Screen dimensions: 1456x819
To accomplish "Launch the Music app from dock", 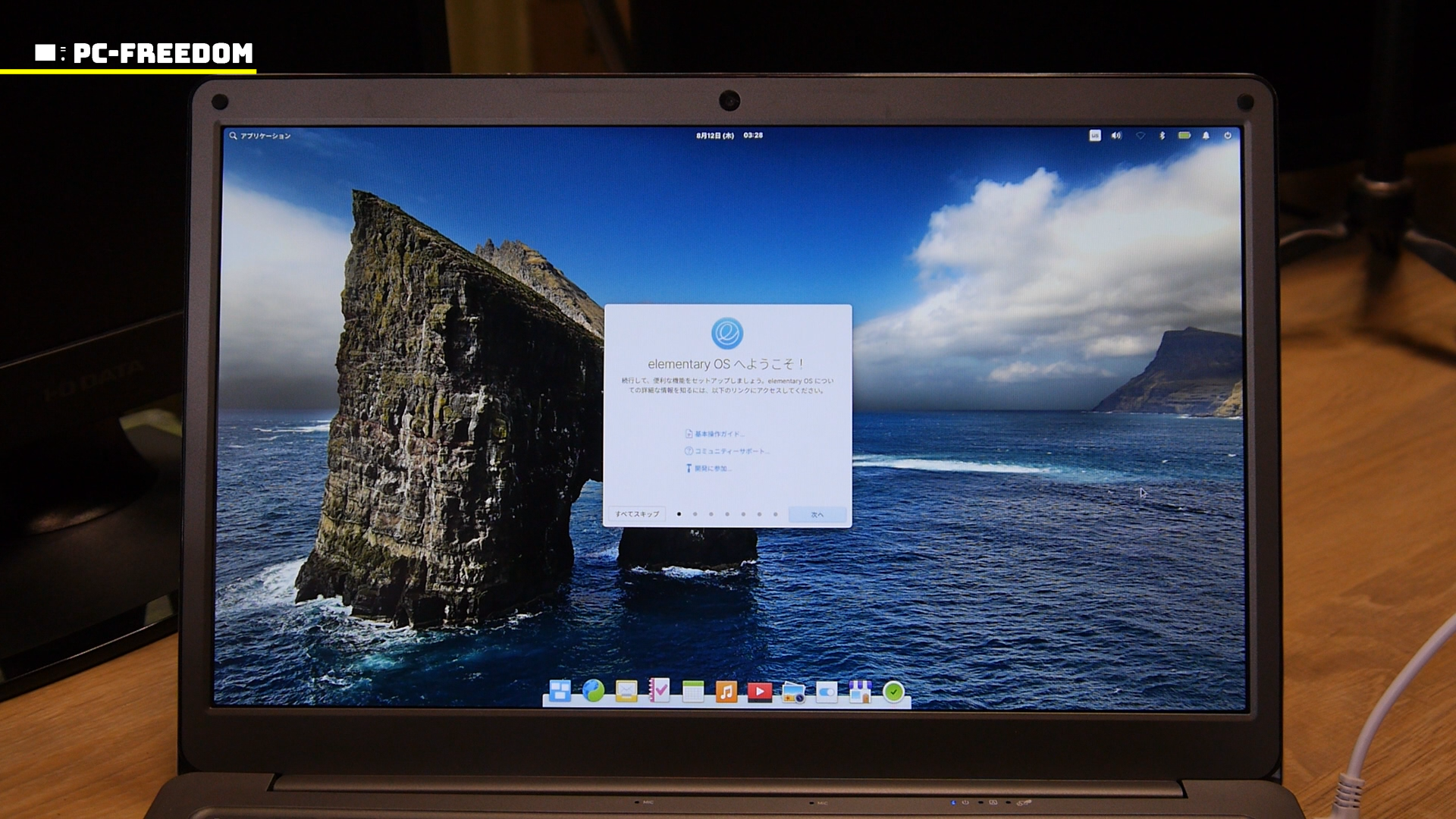I will [x=726, y=691].
